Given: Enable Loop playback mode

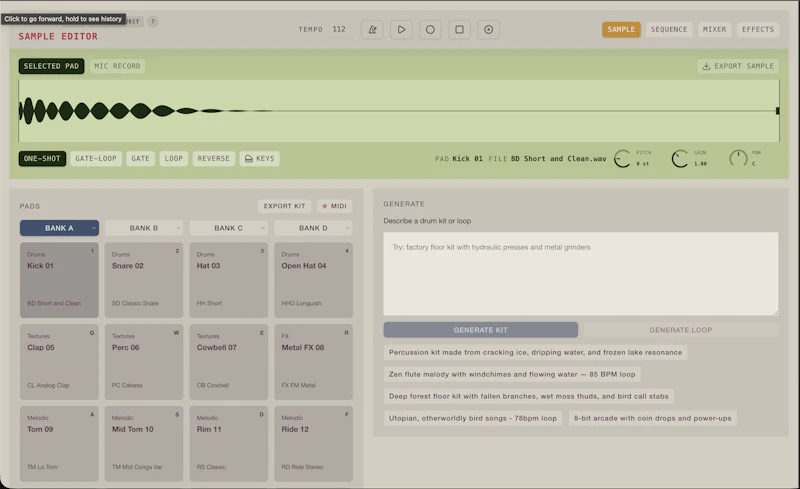Looking at the screenshot, I should point(173,159).
